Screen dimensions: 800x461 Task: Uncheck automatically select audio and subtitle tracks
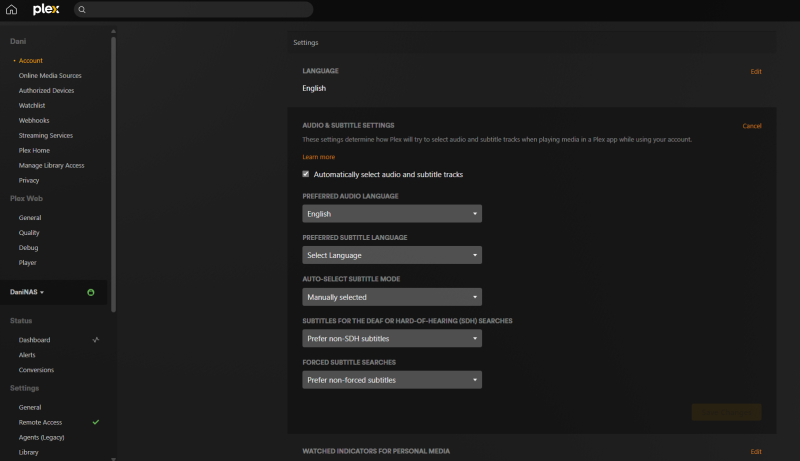point(306,174)
